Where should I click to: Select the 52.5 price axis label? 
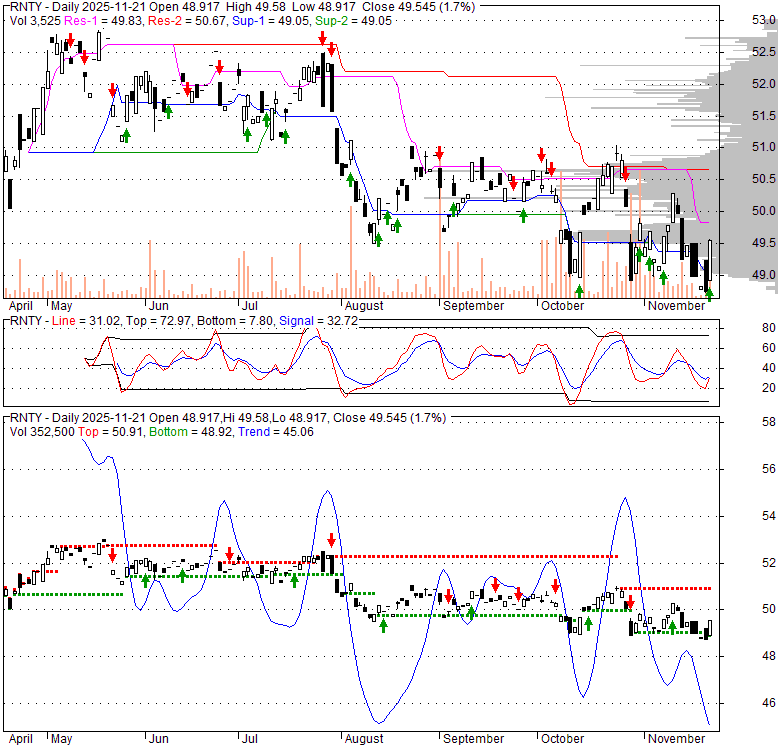click(x=764, y=52)
